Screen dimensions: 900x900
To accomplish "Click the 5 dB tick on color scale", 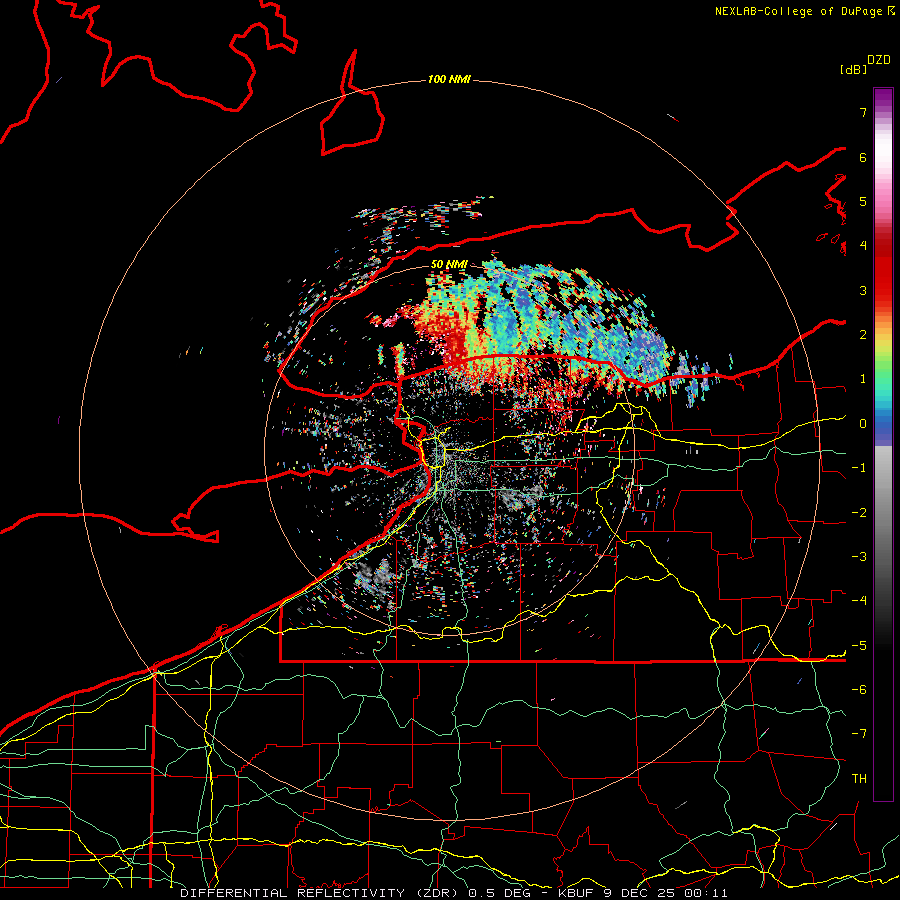I will click(863, 201).
